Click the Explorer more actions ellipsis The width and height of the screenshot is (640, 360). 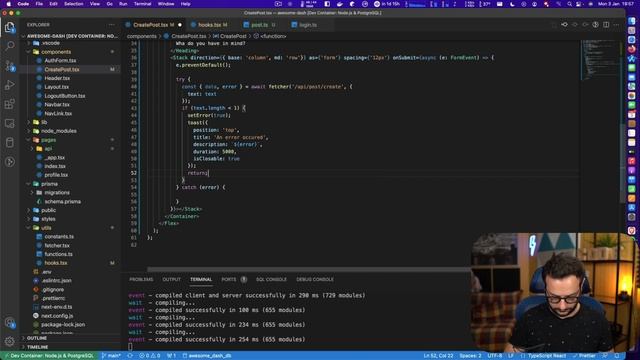111,25
